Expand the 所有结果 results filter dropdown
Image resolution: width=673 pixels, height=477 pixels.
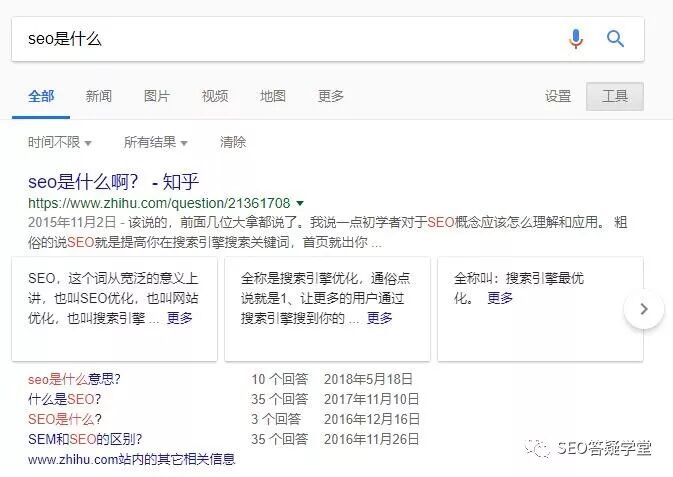(156, 142)
